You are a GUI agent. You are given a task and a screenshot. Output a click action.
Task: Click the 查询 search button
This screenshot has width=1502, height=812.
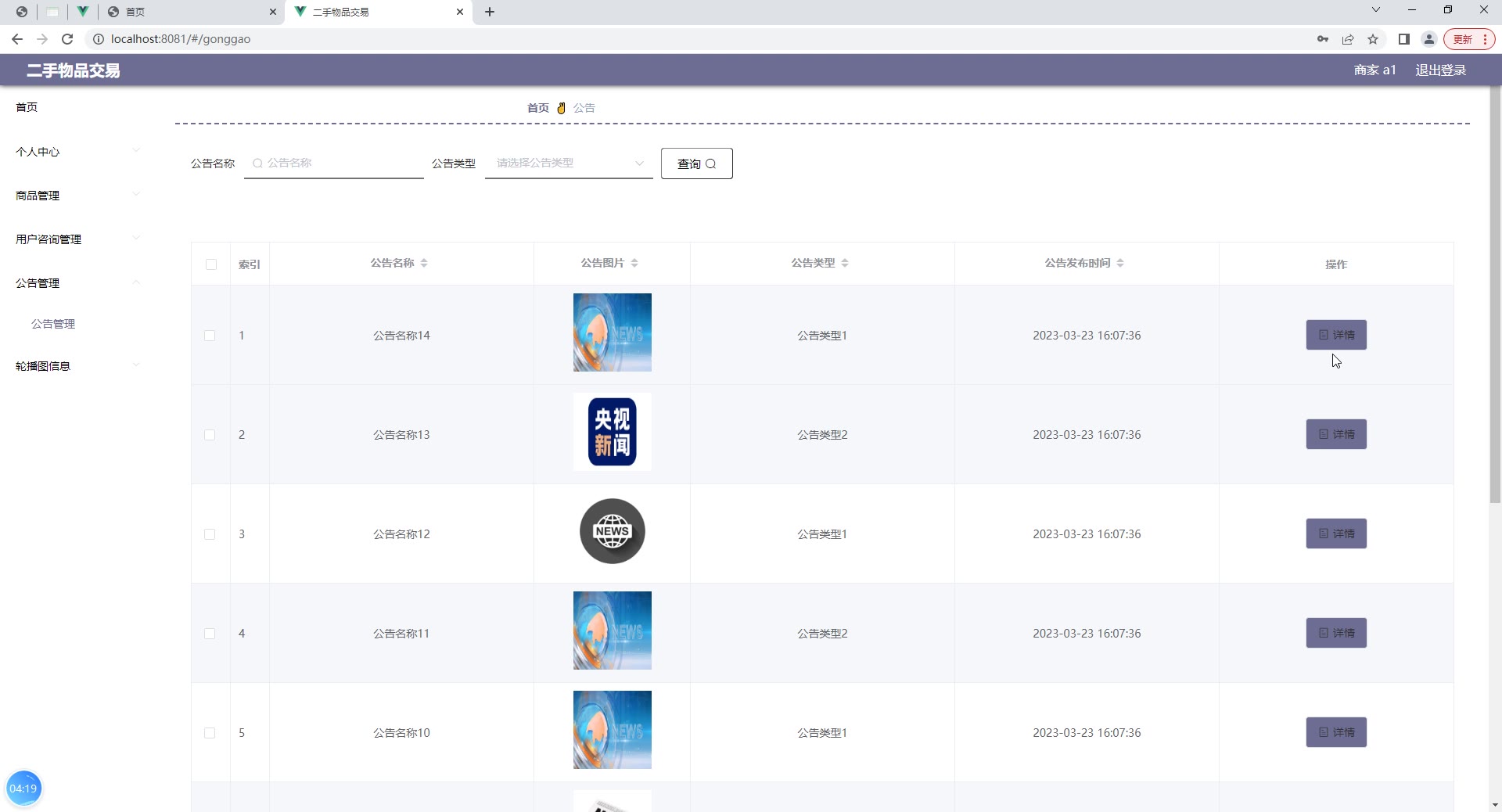pos(696,163)
